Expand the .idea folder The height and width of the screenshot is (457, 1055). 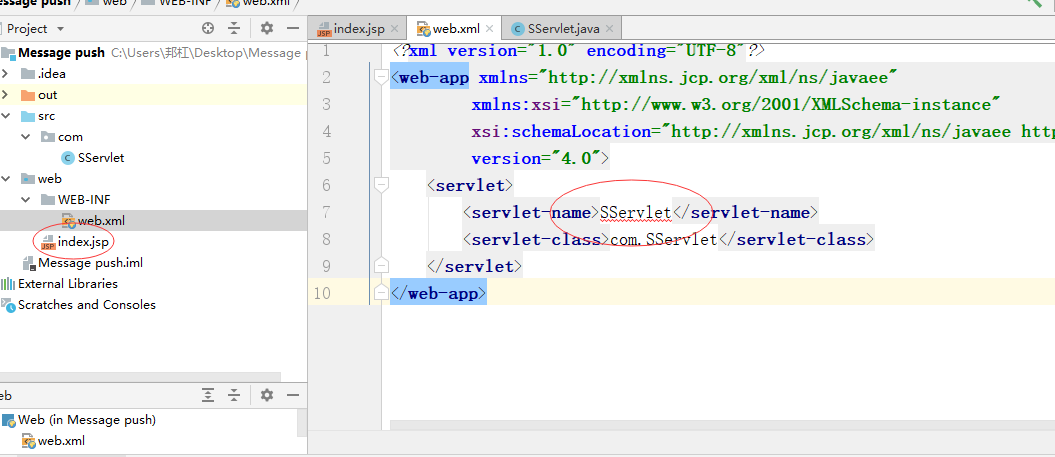click(5, 73)
